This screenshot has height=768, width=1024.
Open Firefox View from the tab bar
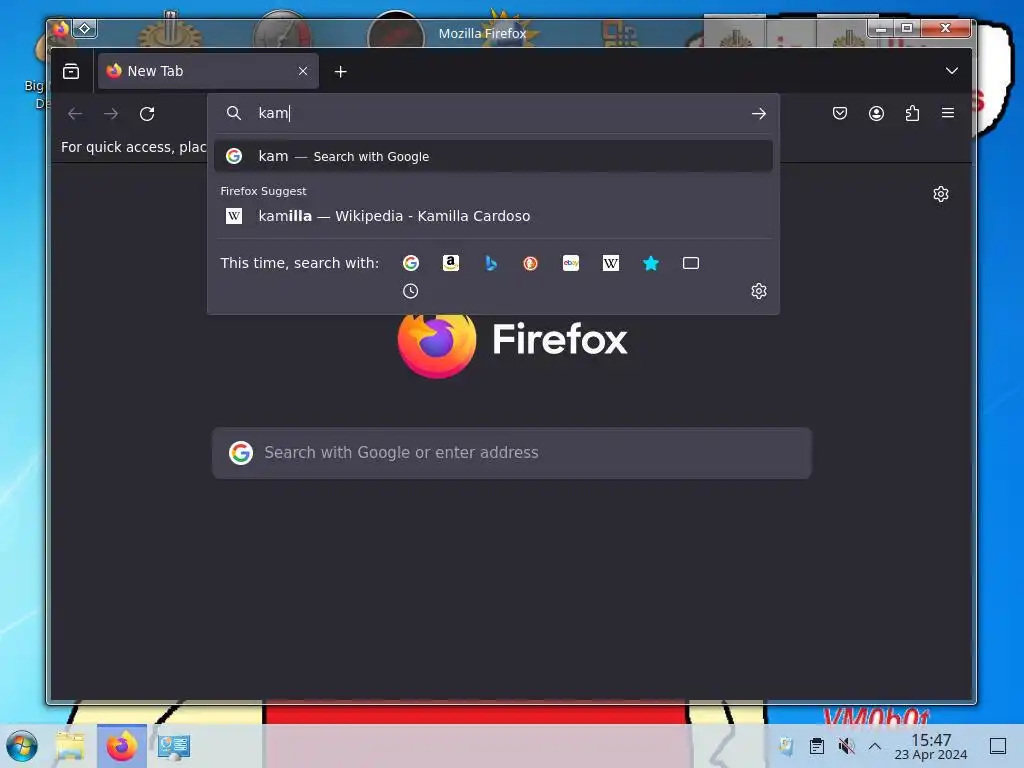[71, 71]
